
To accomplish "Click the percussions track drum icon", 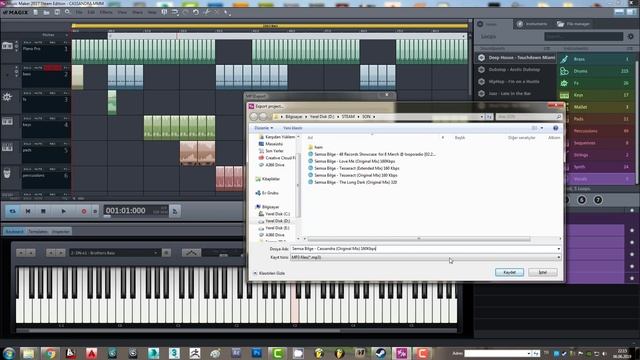I will point(7,173).
